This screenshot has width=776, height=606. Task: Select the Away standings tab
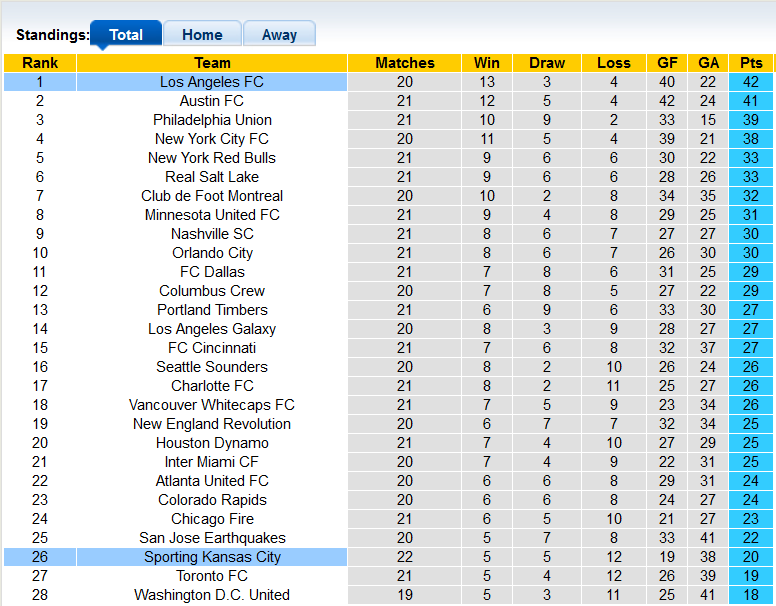(x=279, y=34)
